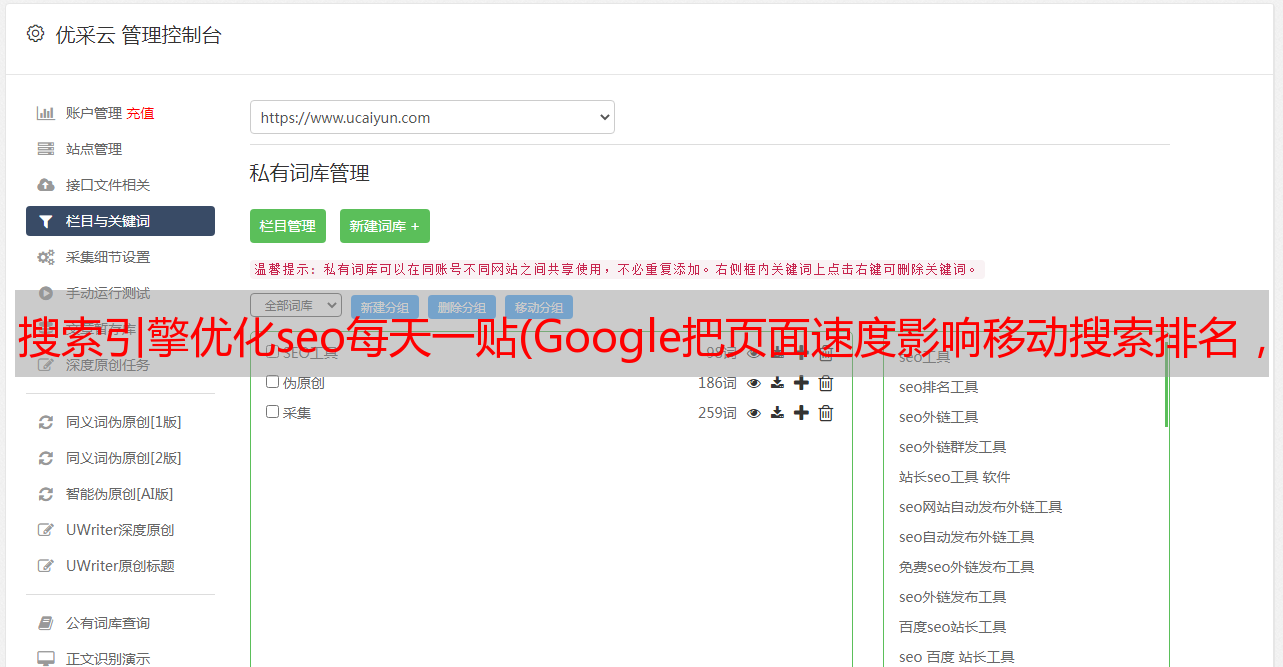This screenshot has height=667, width=1283.
Task: Click the cloud upload icon for 接口文件相关
Action: coord(46,185)
